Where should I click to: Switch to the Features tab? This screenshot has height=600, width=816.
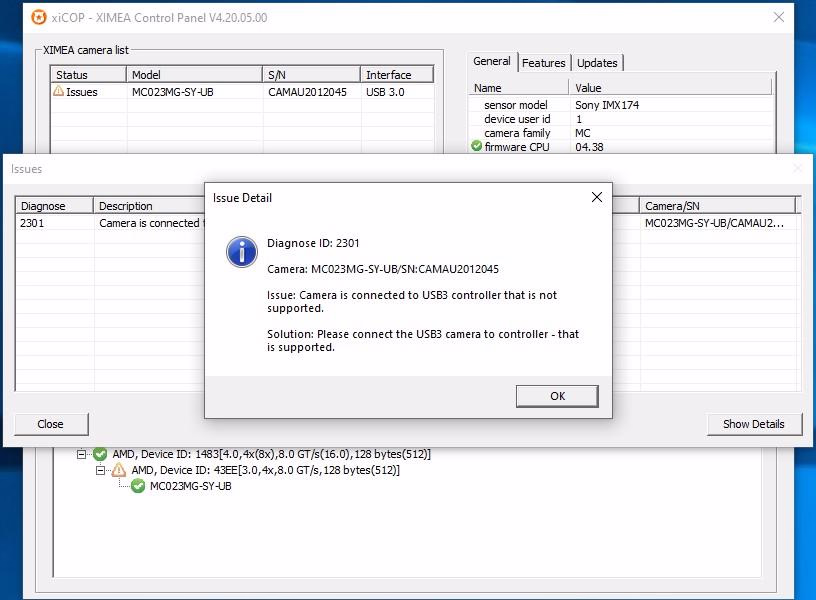(x=544, y=63)
